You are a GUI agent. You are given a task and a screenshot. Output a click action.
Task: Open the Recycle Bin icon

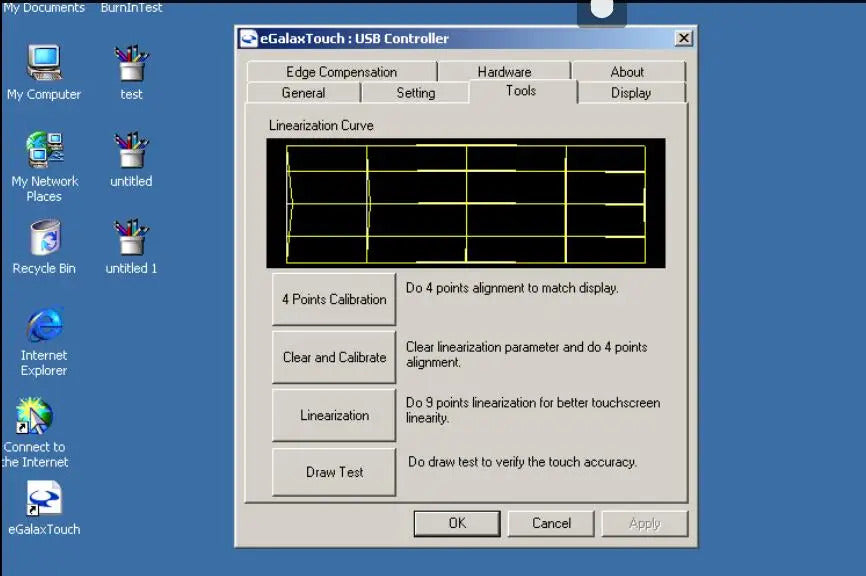click(44, 239)
